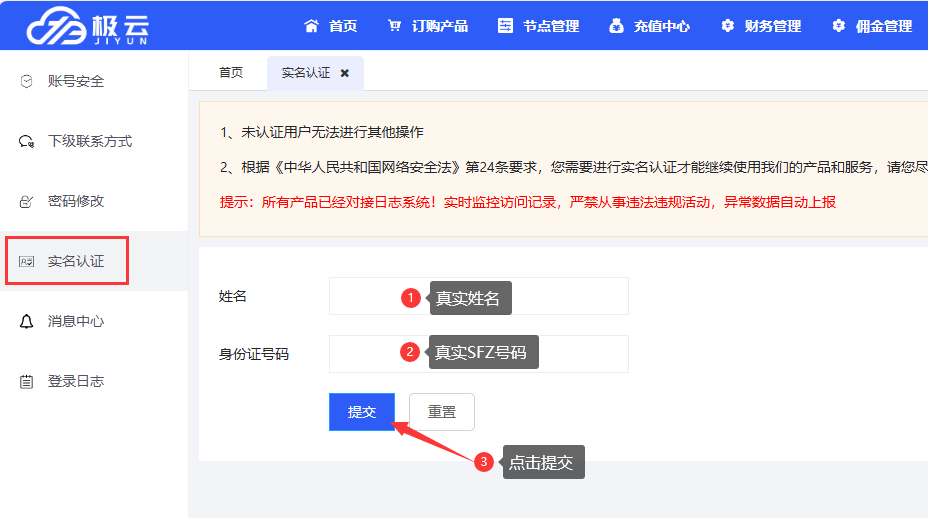Go to 下级联系方式 in sidebar
The height and width of the screenshot is (518, 928).
point(90,141)
